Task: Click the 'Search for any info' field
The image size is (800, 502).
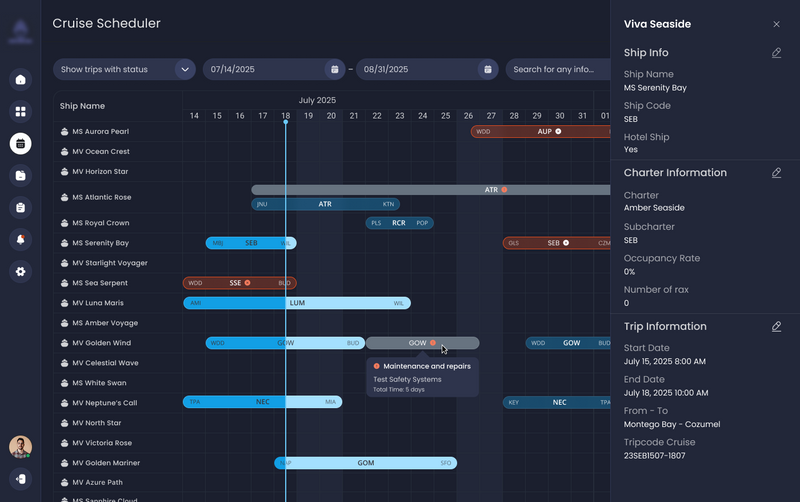Action: tap(555, 70)
